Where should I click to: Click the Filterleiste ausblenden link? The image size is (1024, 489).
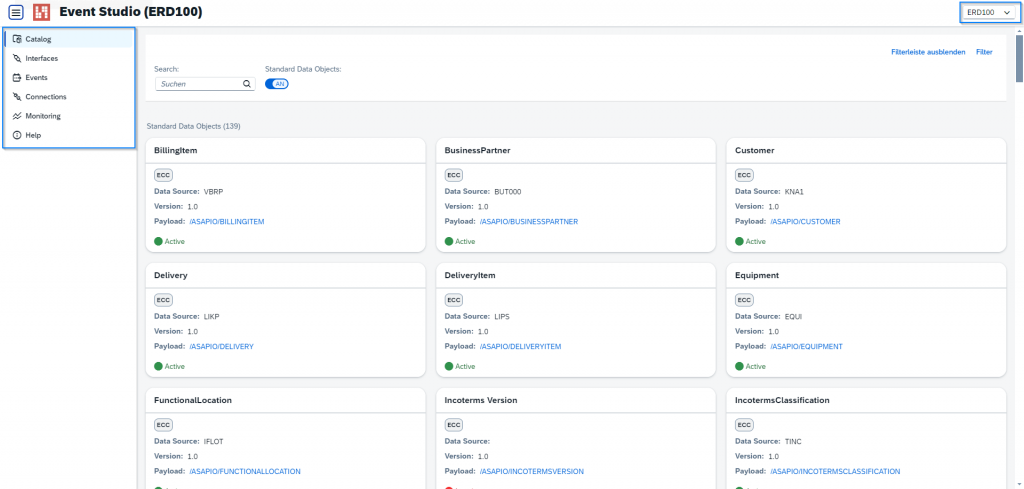coord(926,51)
